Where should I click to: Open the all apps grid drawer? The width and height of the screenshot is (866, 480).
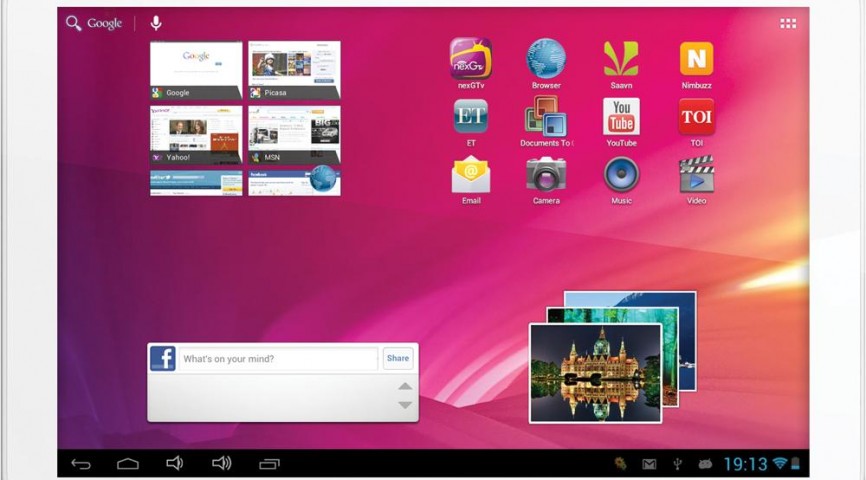coord(788,23)
